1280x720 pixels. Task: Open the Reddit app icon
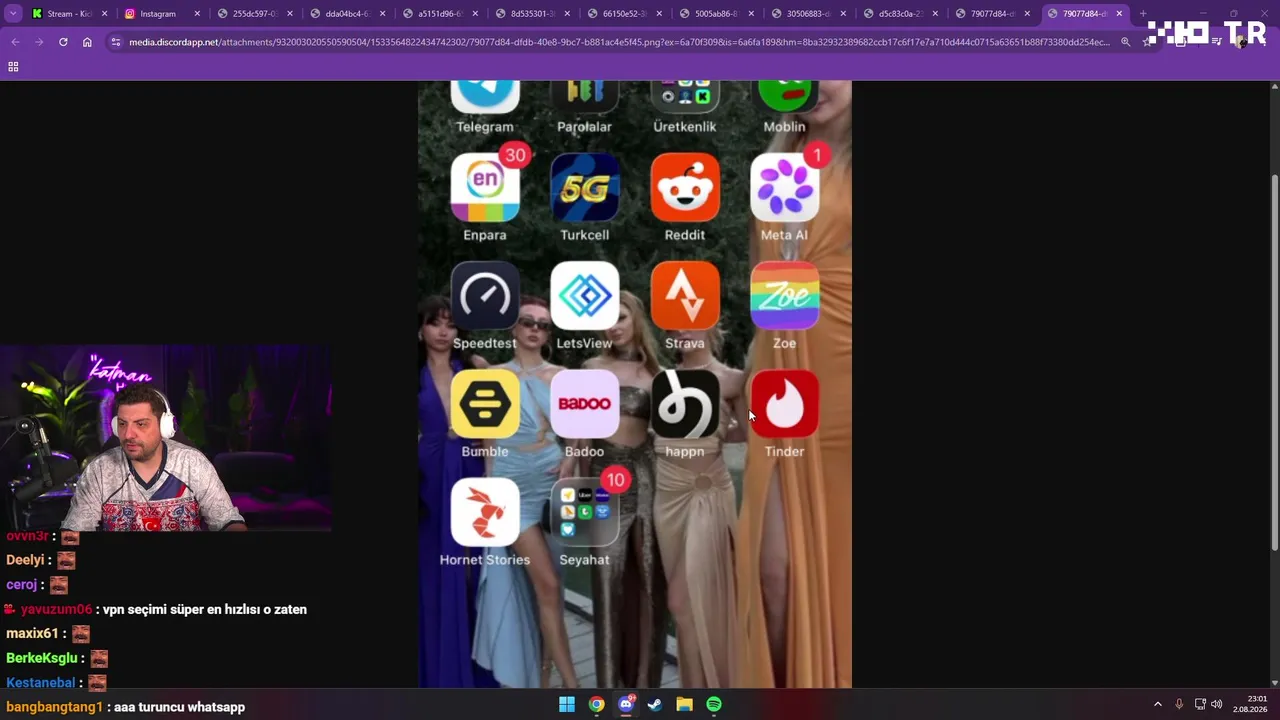(x=685, y=187)
